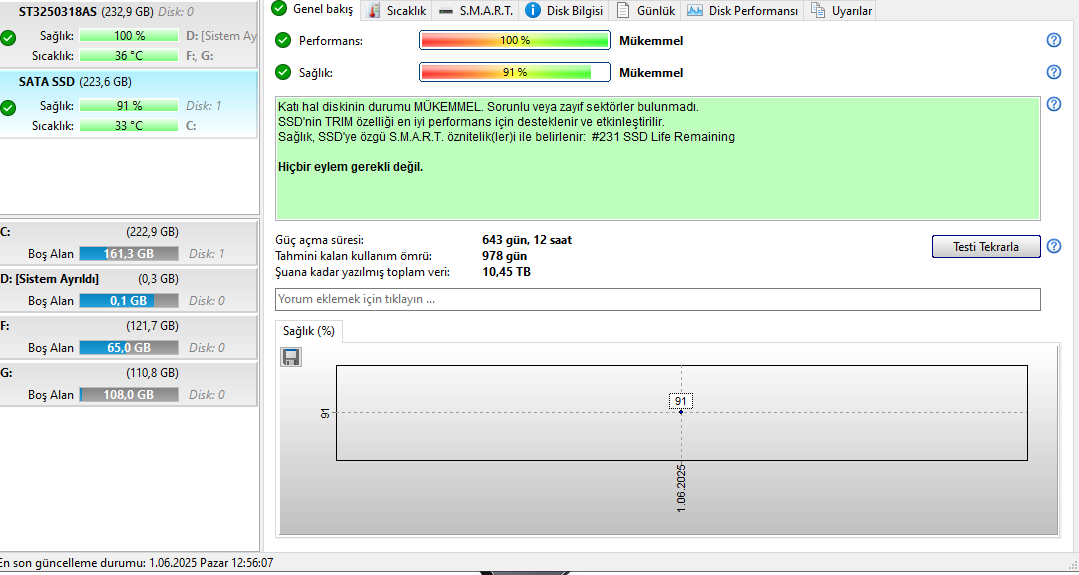Image resolution: width=1079 pixels, height=575 pixels.
Task: Click the 1.06.2025 date label under the graph
Action: tap(682, 488)
